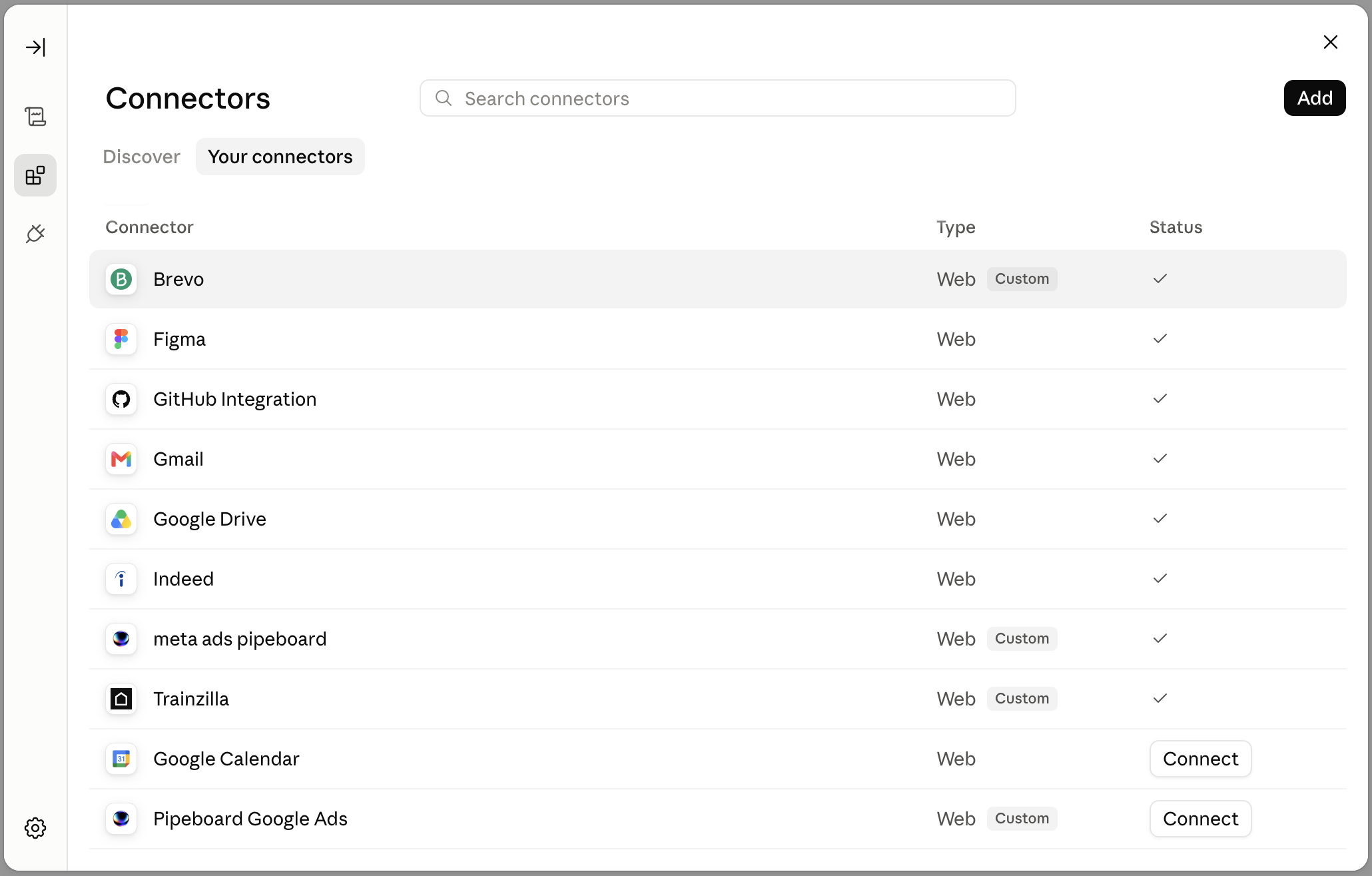The image size is (1372, 876).
Task: Focus the Search connectors field
Action: click(718, 99)
